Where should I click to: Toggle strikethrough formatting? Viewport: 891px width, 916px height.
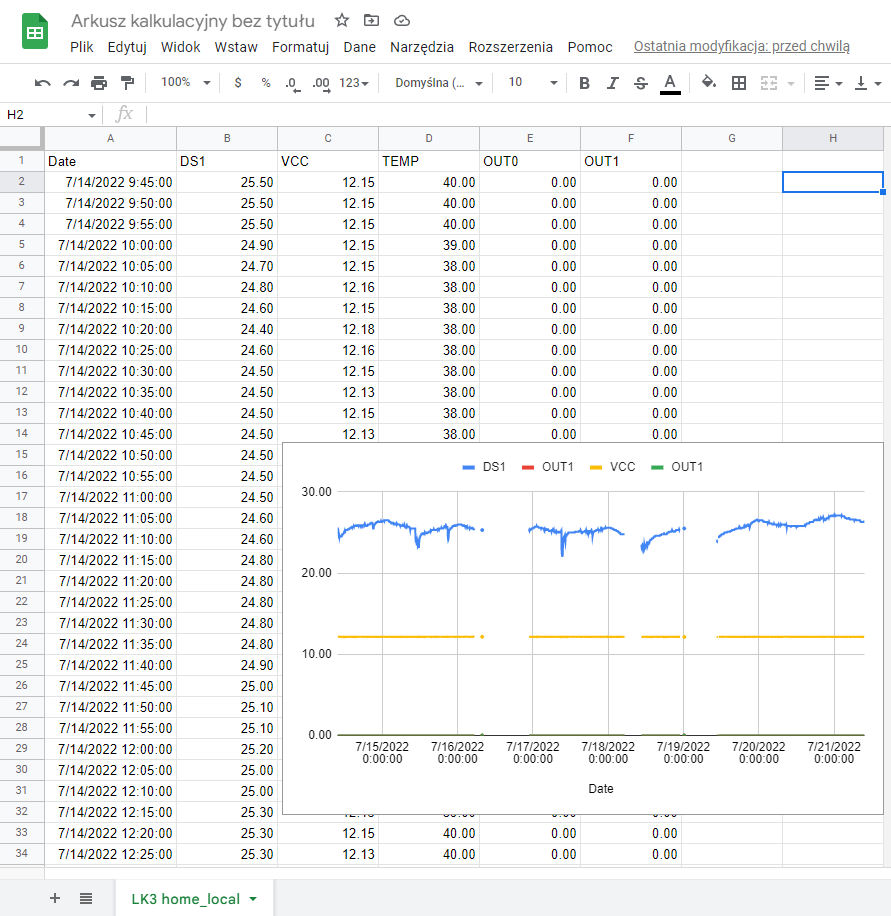[641, 83]
